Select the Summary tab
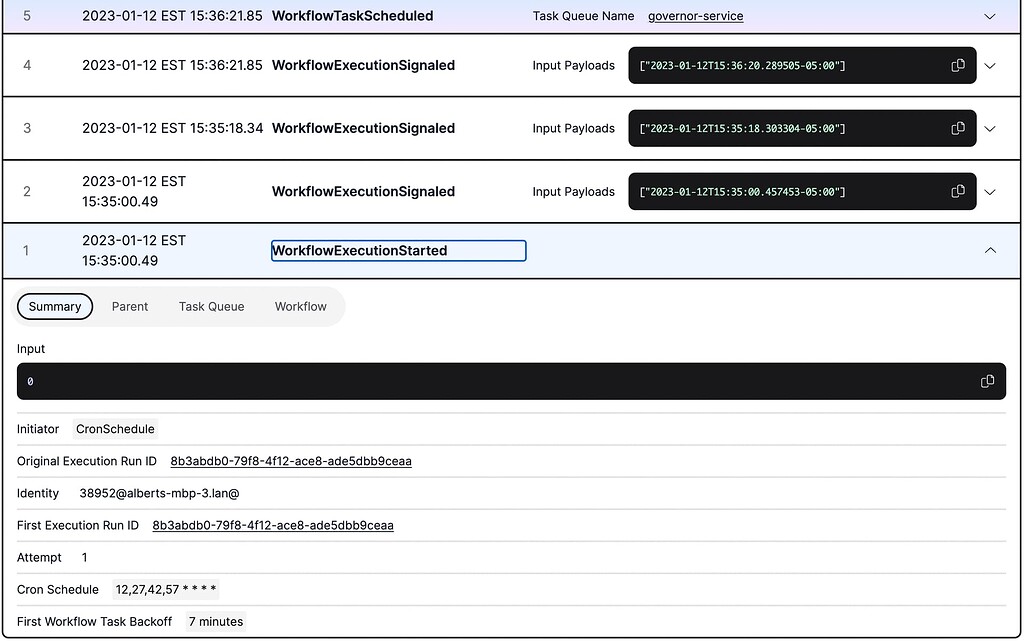The width and height of the screenshot is (1024, 641). [54, 306]
